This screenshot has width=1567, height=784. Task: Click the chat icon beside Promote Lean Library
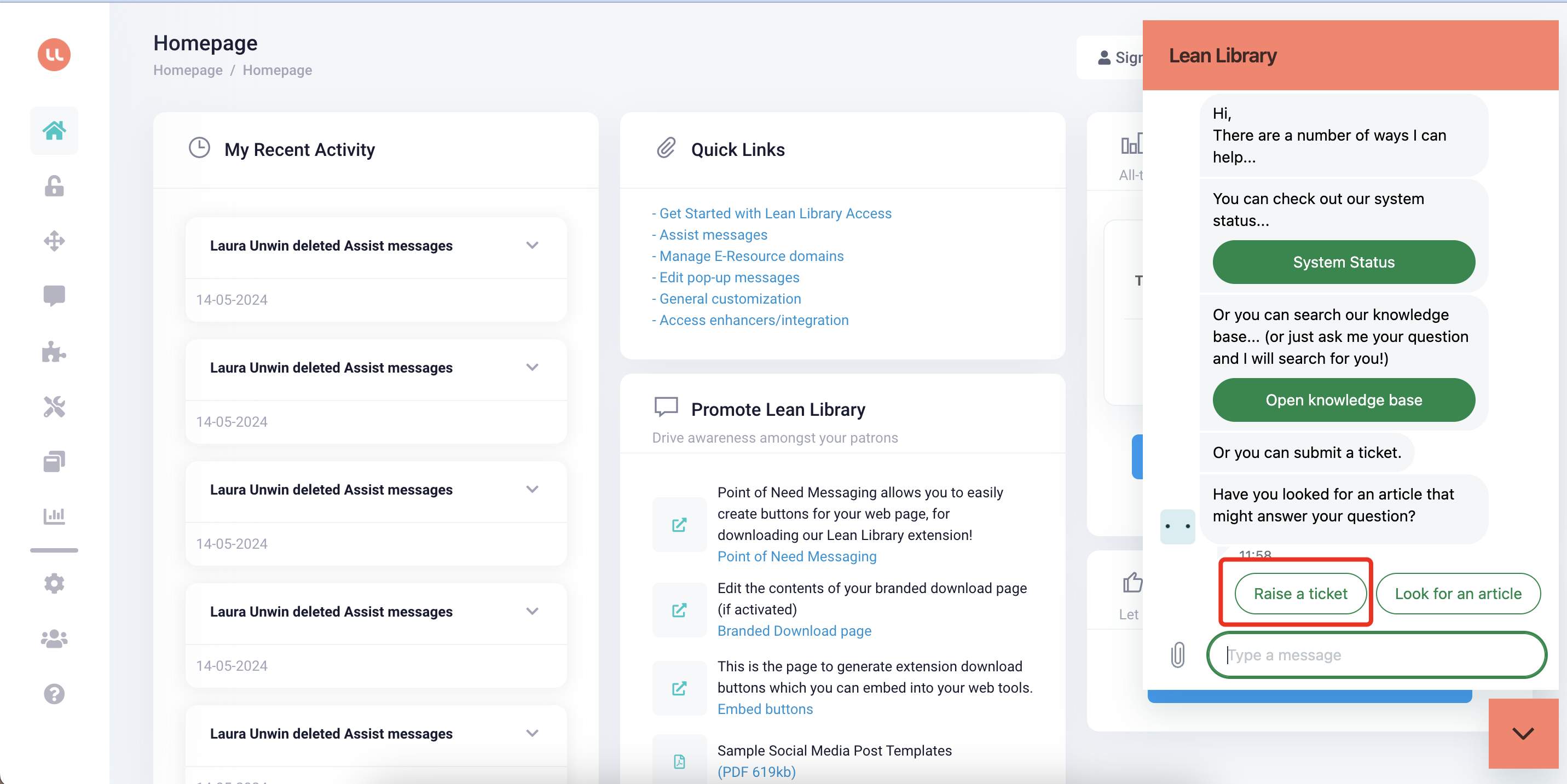point(666,408)
